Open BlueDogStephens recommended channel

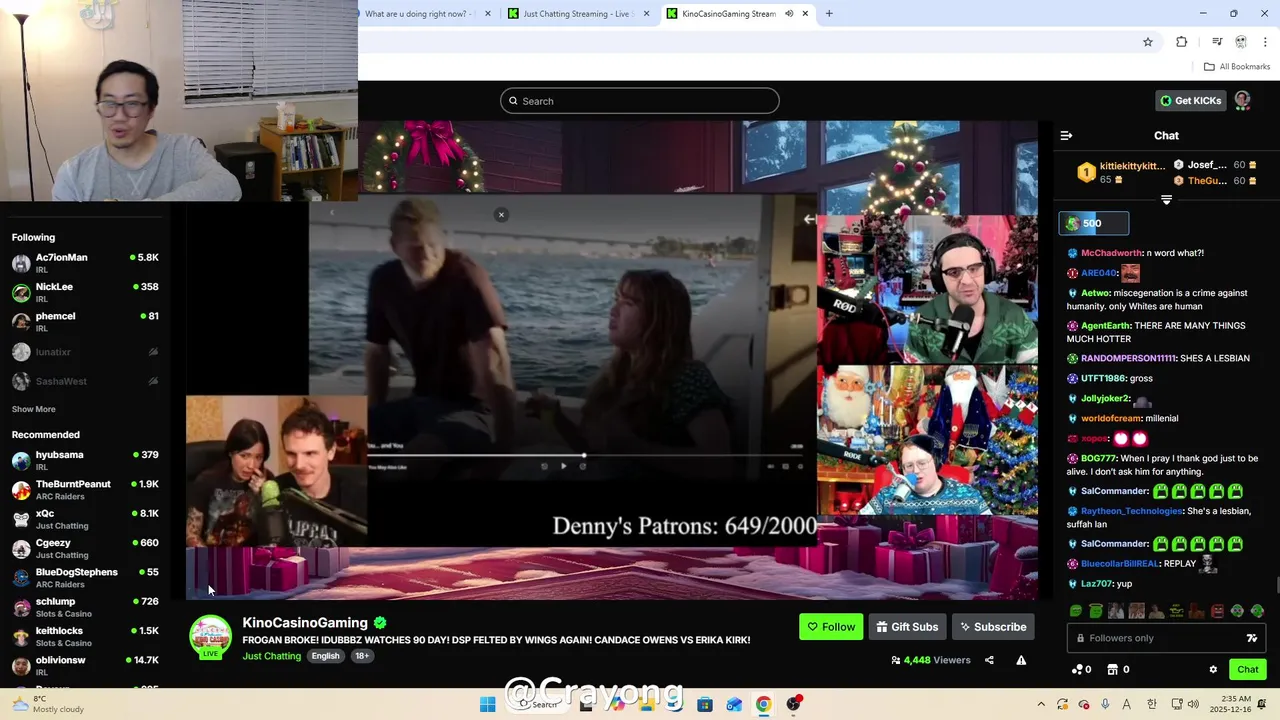pyautogui.click(x=85, y=577)
